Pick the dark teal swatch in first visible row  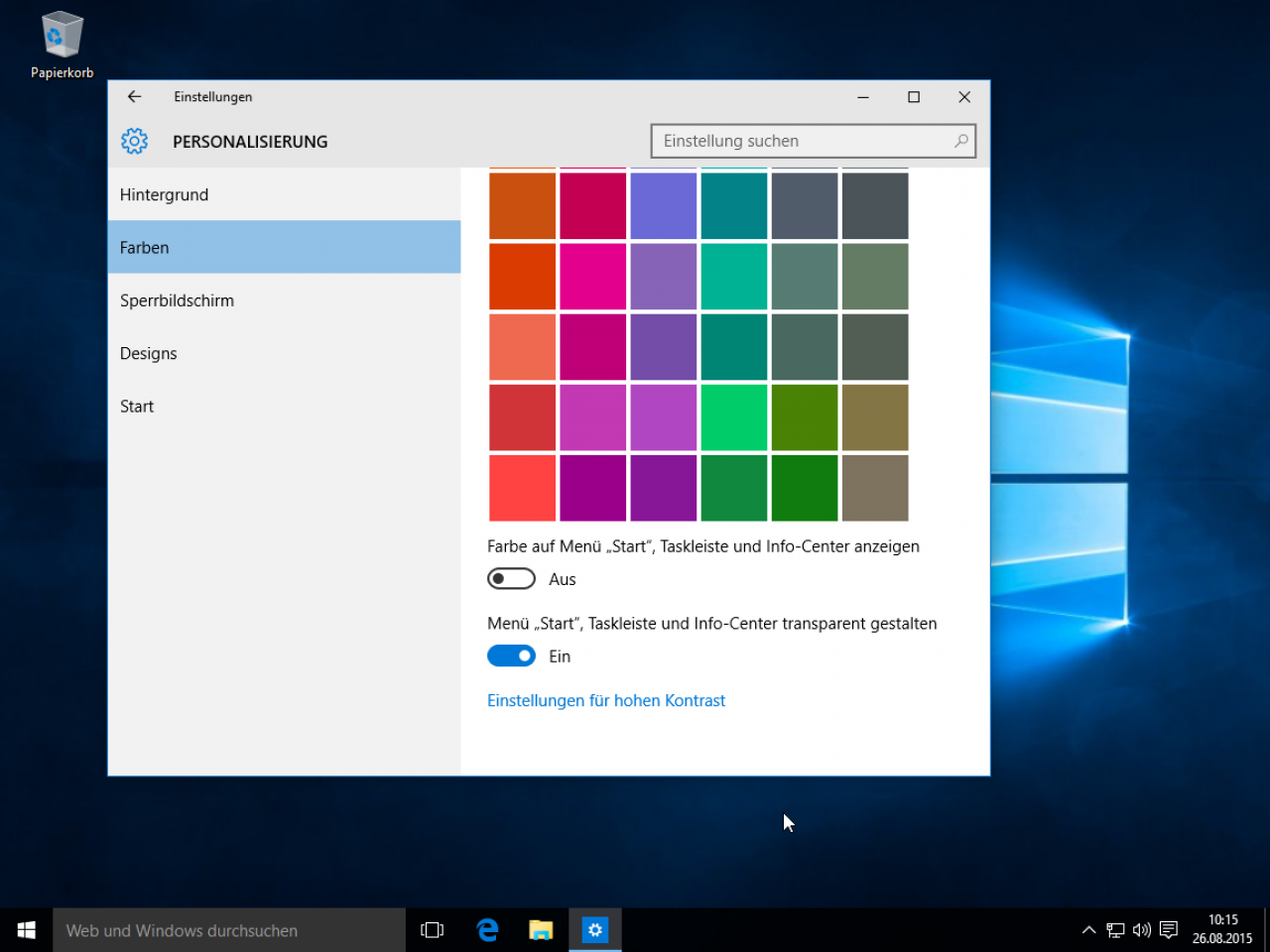tap(734, 206)
